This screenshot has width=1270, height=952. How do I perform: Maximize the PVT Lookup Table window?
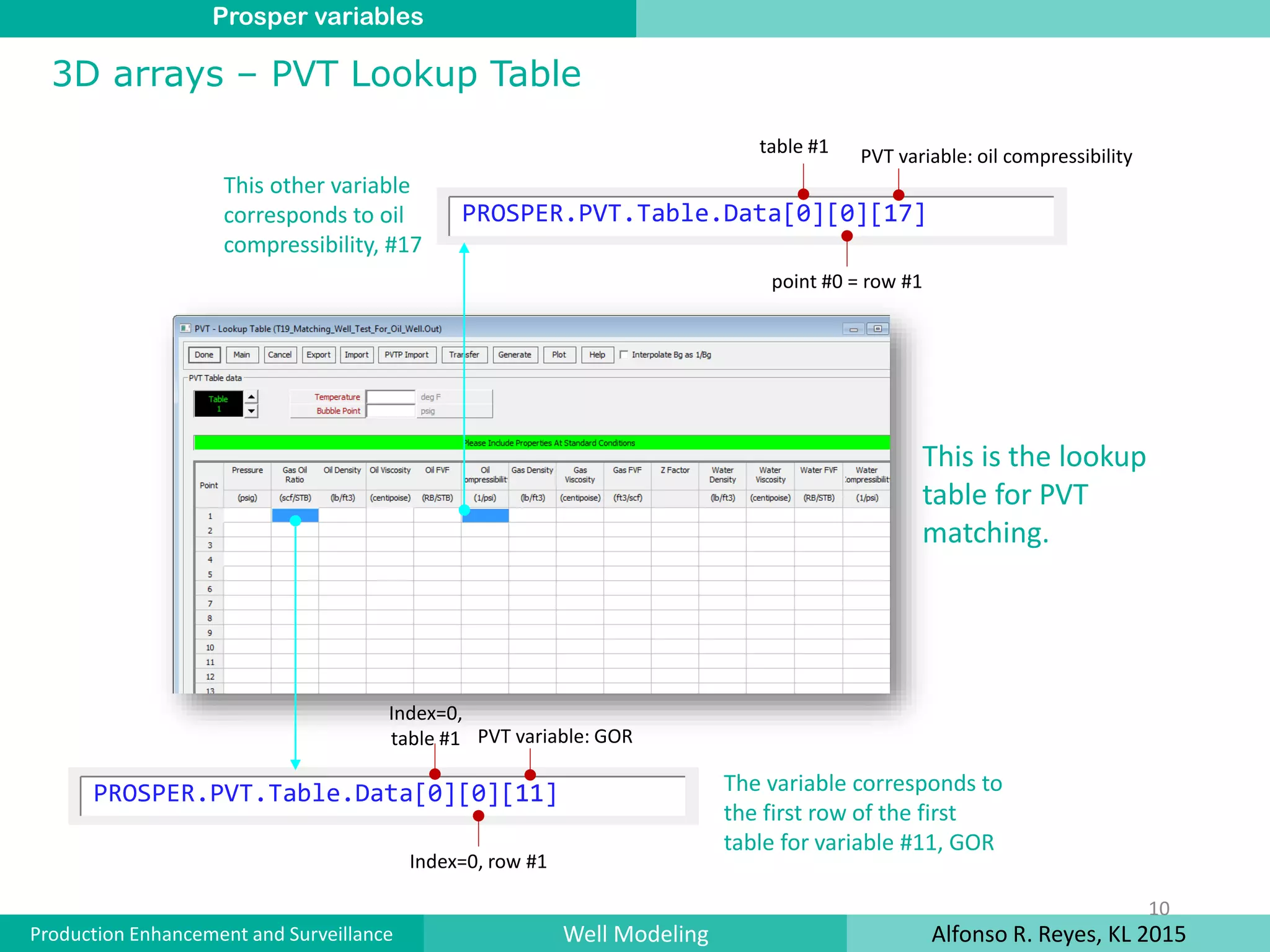pos(878,329)
